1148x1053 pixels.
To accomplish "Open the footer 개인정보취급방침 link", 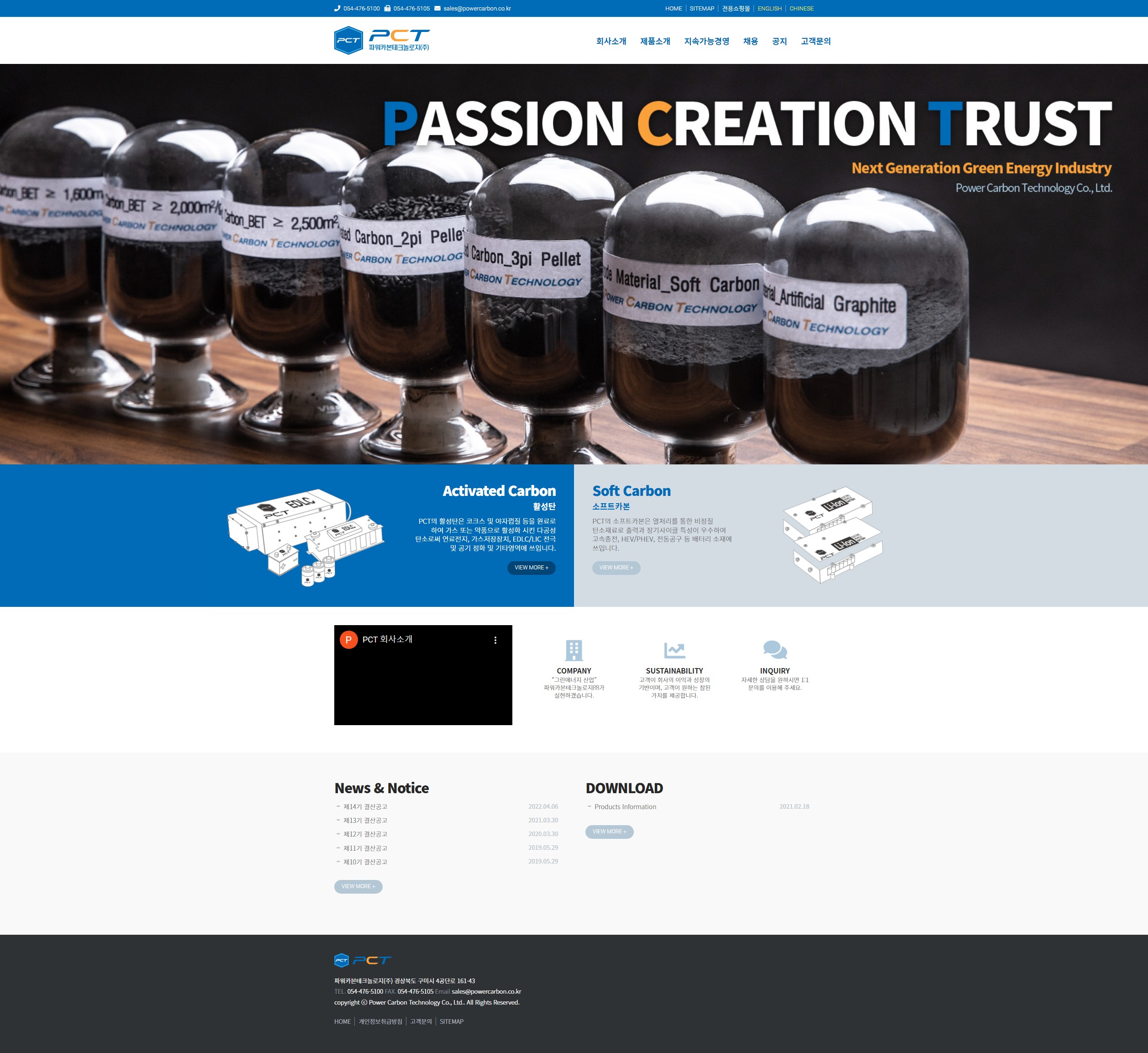I will [x=380, y=1021].
